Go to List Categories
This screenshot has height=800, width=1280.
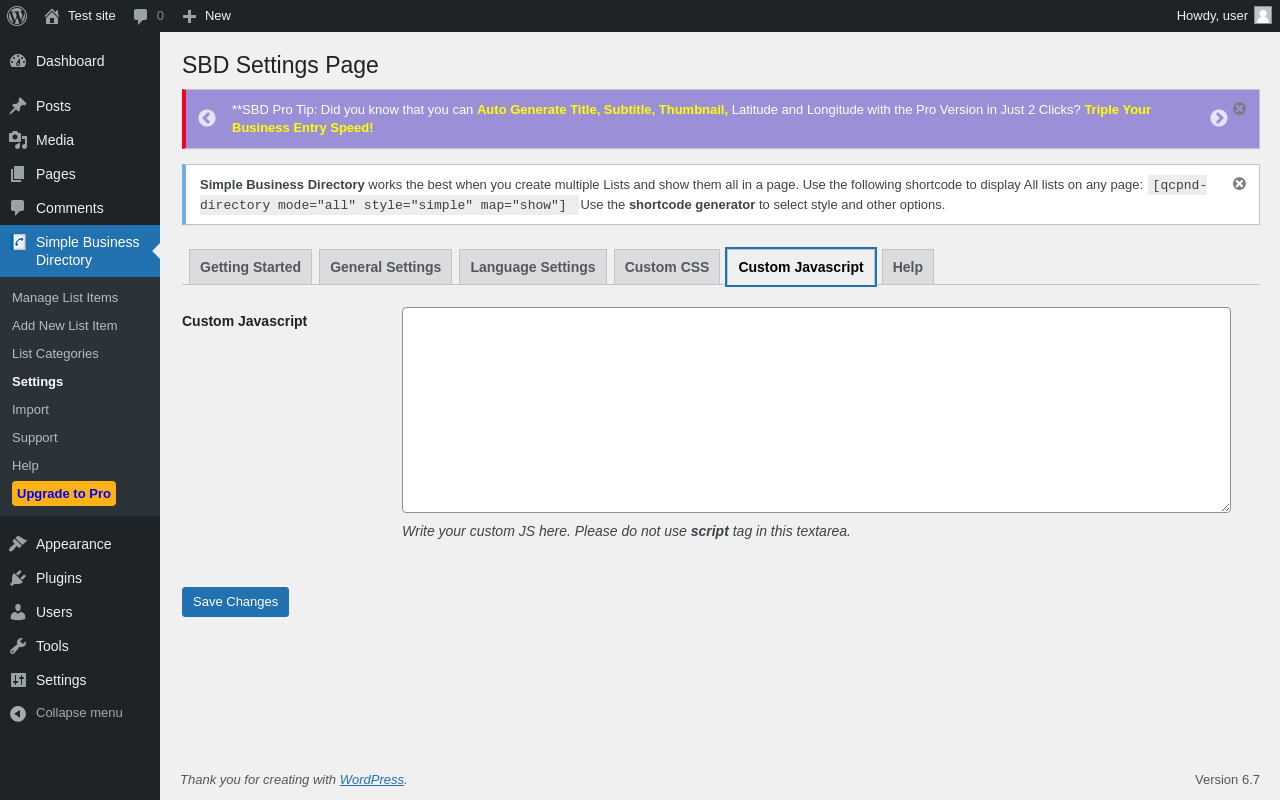[x=55, y=354]
